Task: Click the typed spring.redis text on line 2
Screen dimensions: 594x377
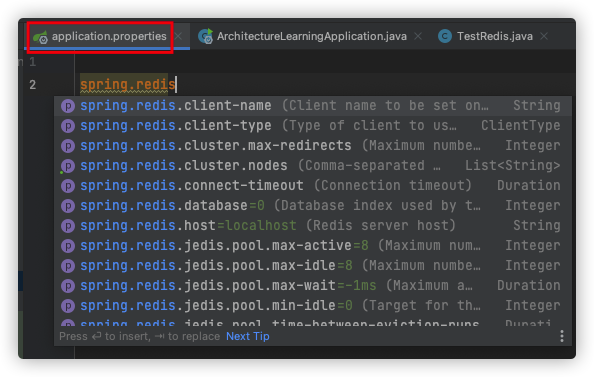Action: point(128,84)
